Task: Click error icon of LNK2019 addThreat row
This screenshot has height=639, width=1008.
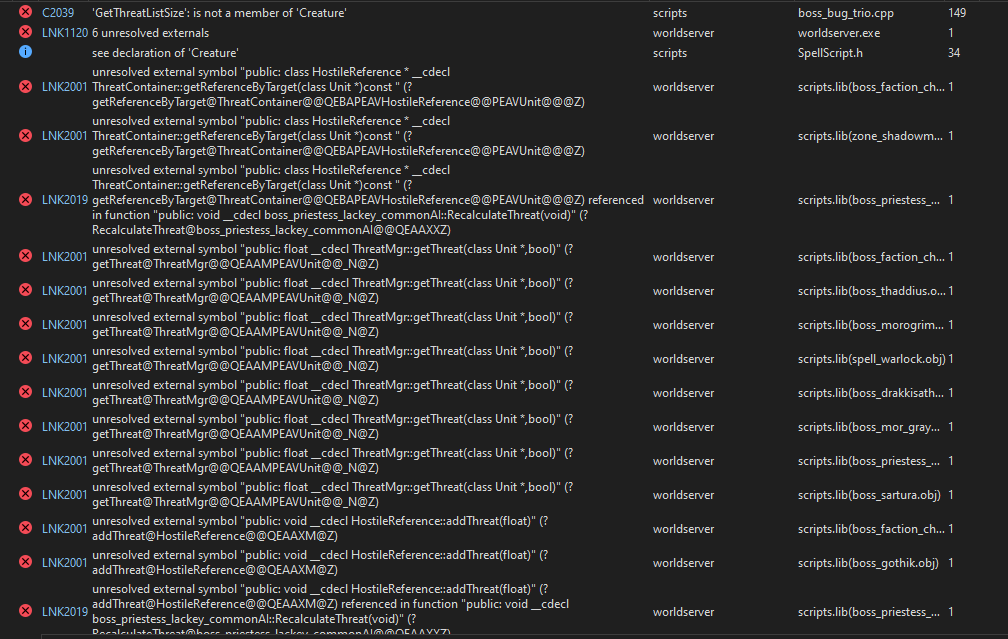Action: [x=26, y=611]
